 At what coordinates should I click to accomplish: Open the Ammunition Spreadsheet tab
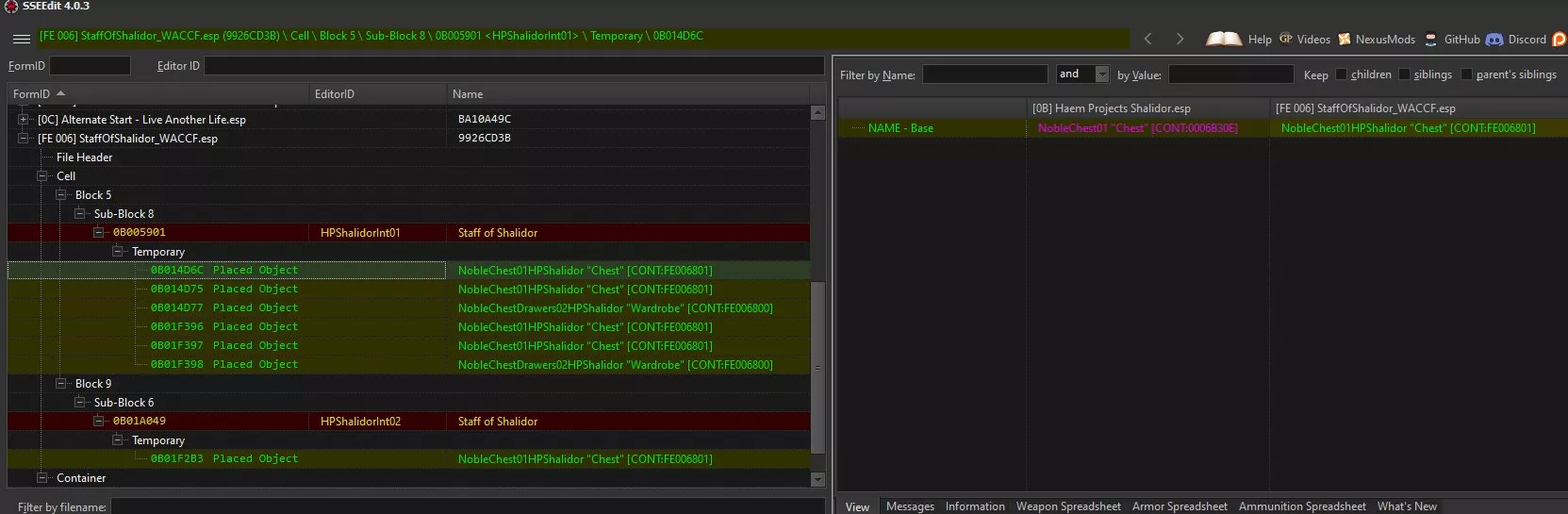(x=1302, y=506)
